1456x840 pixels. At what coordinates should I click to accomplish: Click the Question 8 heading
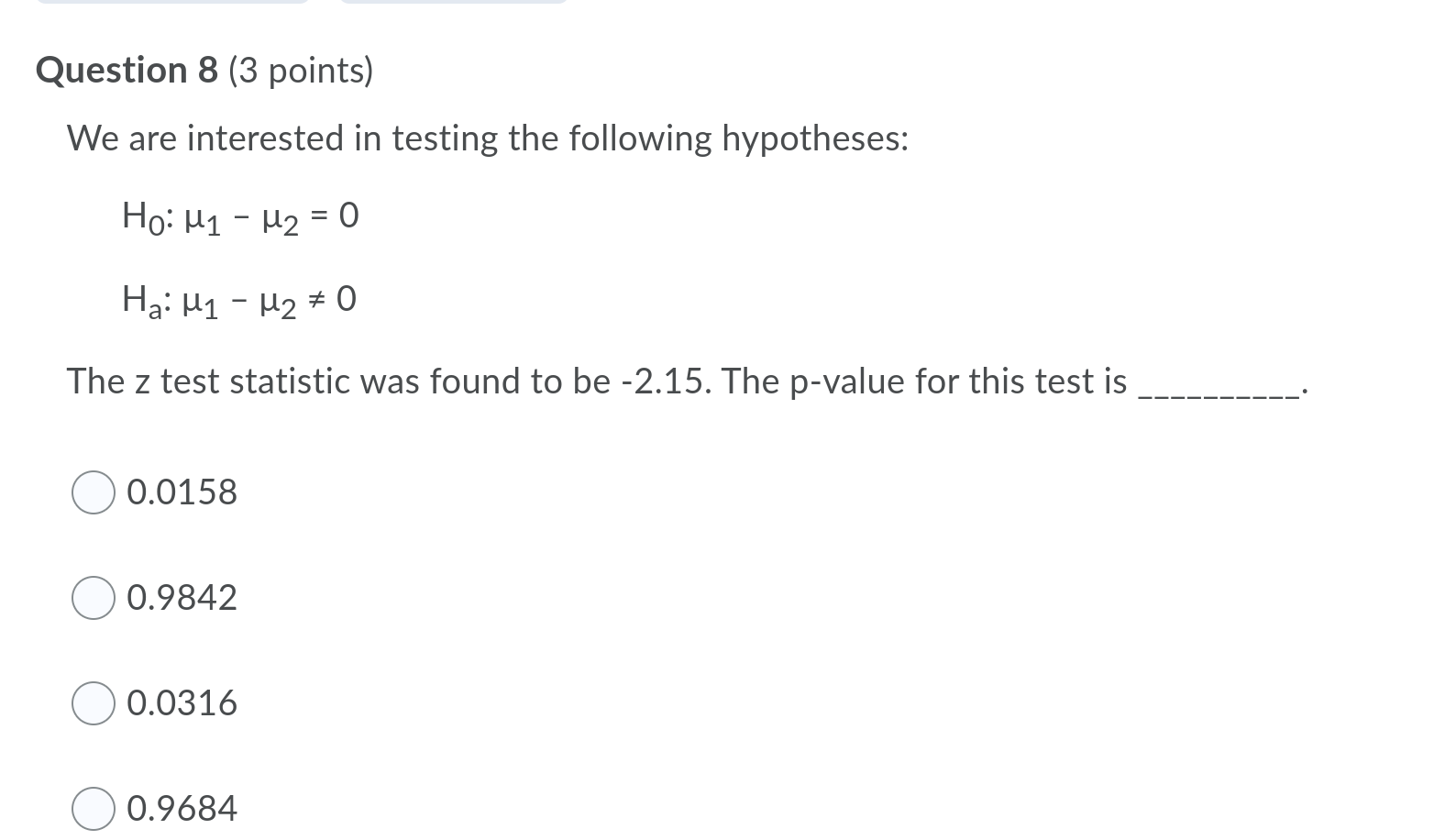(x=126, y=69)
